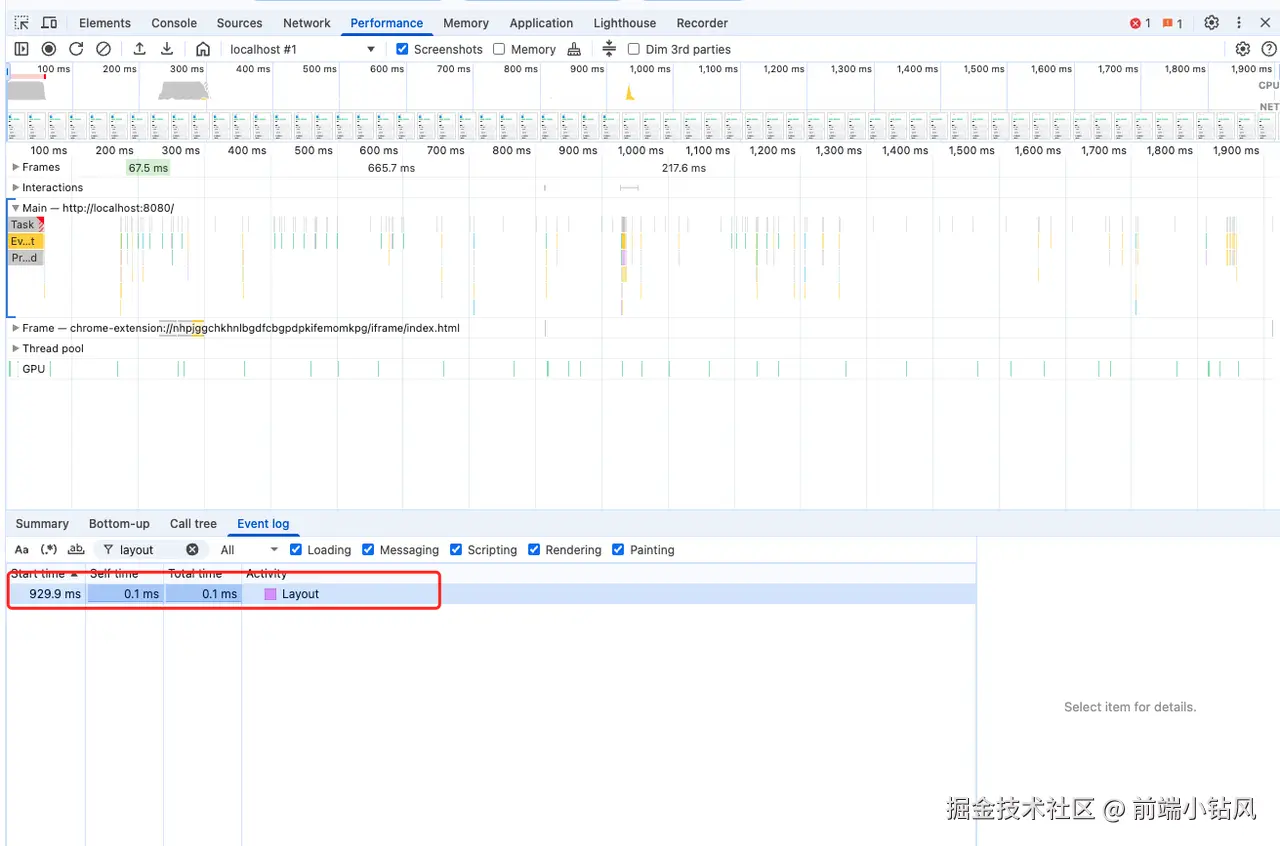Viewport: 1280px width, 846px height.
Task: Toggle device toolbar icon
Action: coord(49,23)
